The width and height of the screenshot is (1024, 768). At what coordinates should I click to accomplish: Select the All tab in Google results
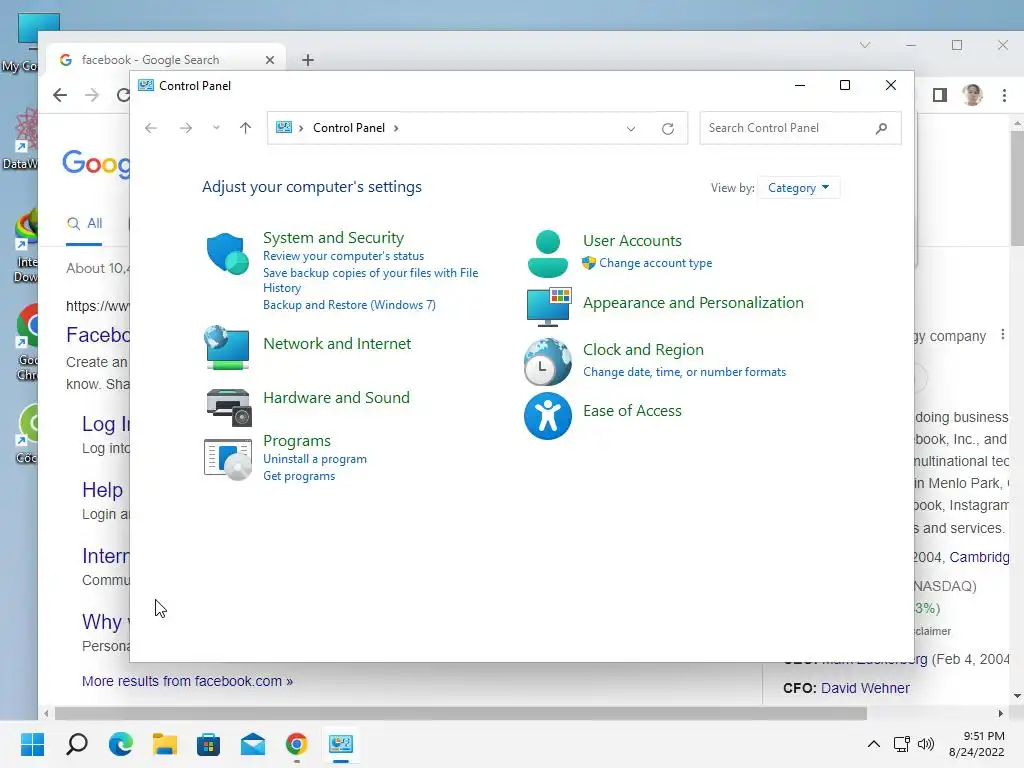(x=84, y=223)
